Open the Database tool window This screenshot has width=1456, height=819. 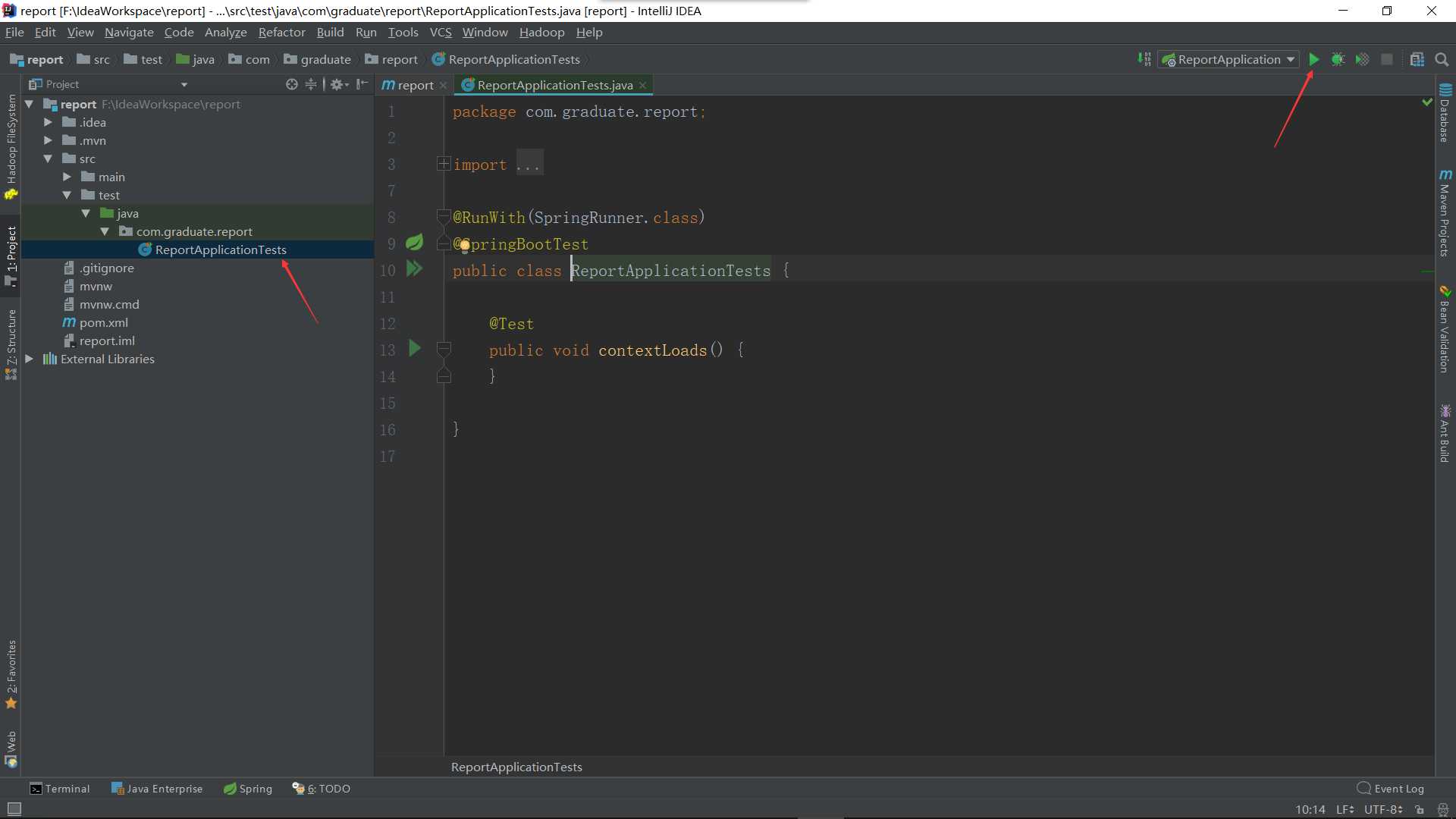pos(1445,113)
